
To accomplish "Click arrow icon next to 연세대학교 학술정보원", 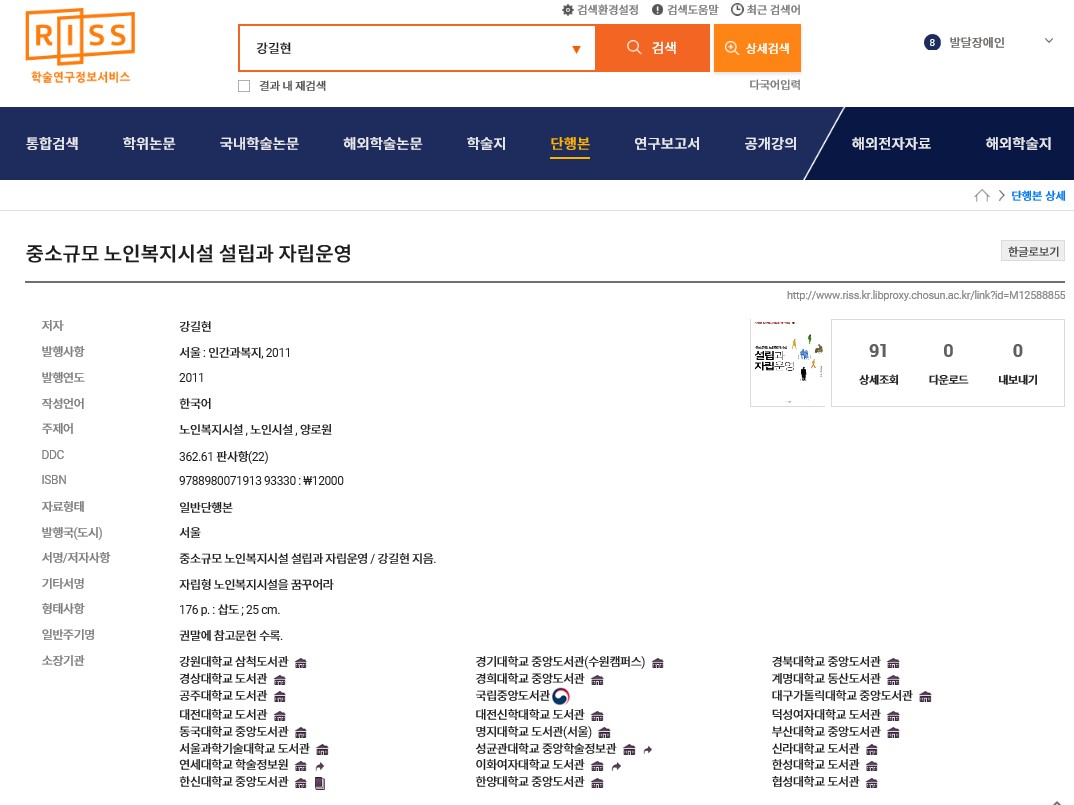I will (320, 765).
